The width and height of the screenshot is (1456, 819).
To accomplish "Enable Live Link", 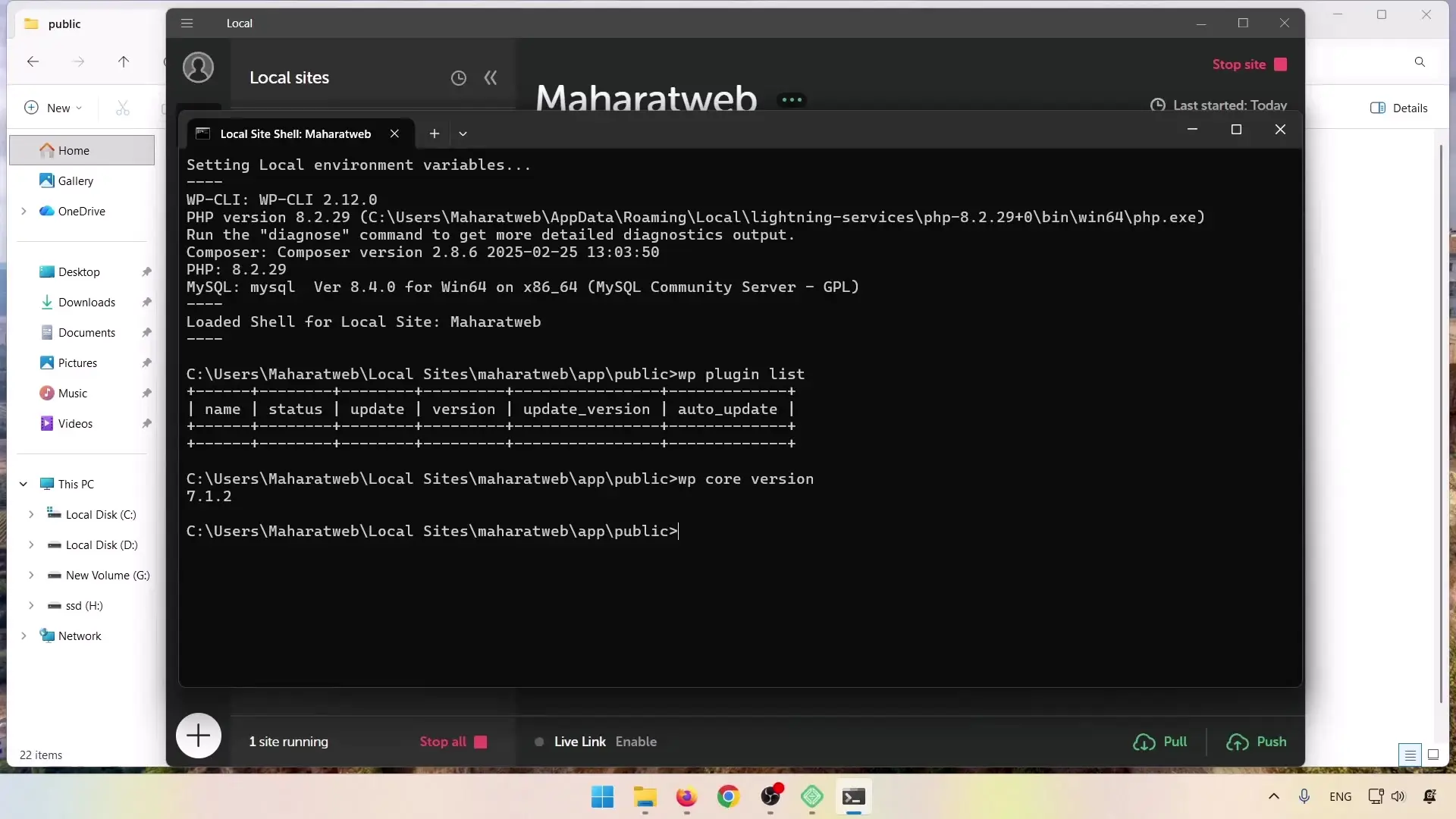I will pos(636,742).
